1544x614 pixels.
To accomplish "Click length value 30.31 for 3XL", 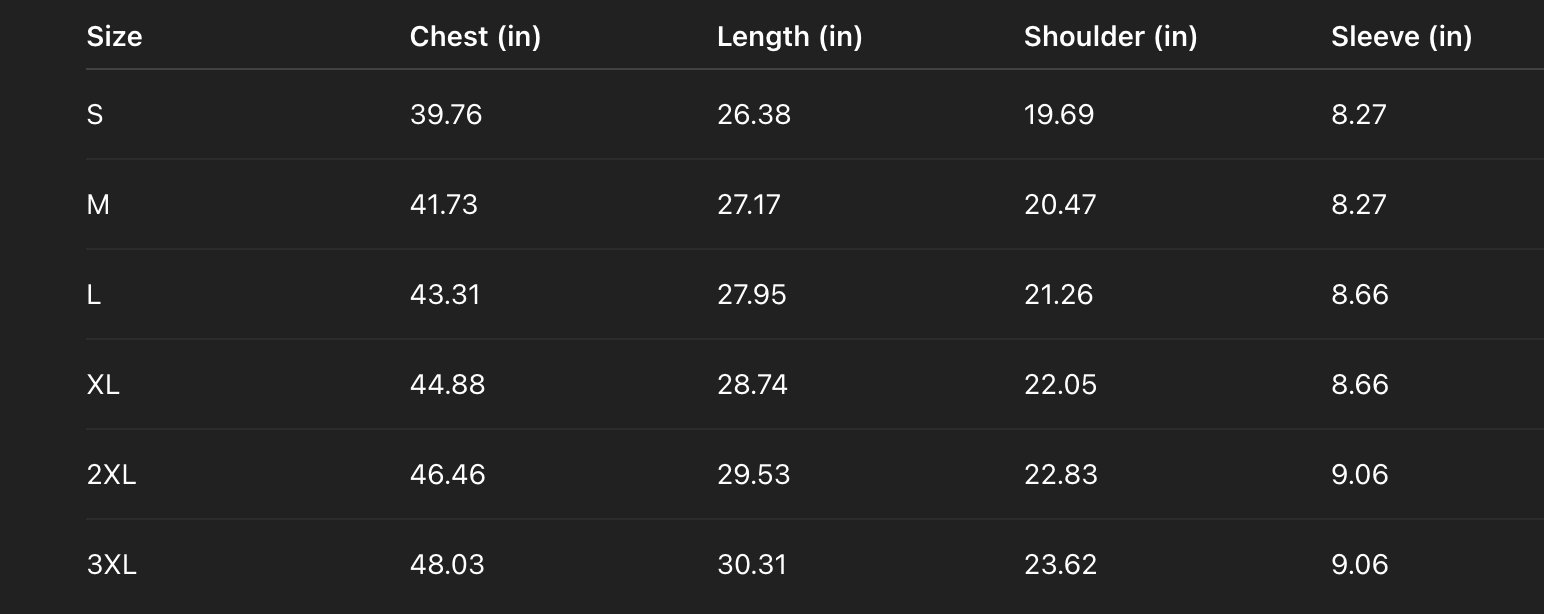I will coord(752,565).
